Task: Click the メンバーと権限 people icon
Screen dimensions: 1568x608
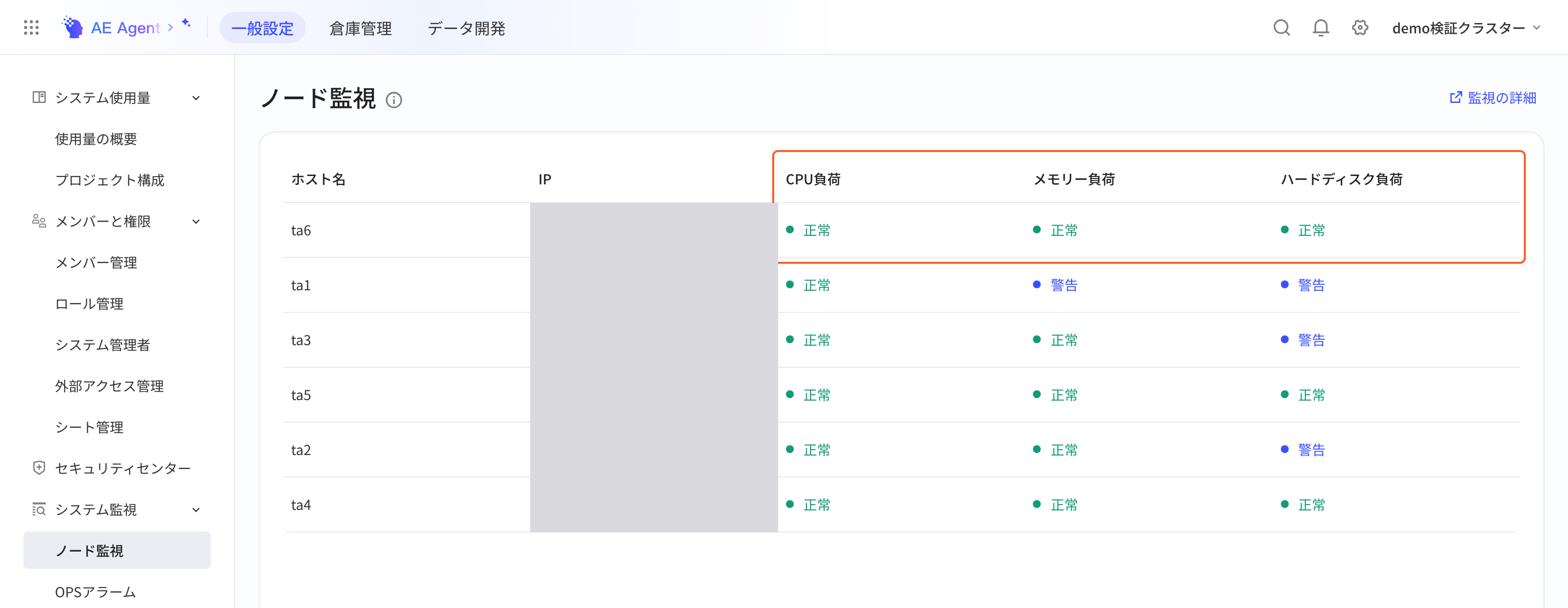Action: [x=39, y=221]
